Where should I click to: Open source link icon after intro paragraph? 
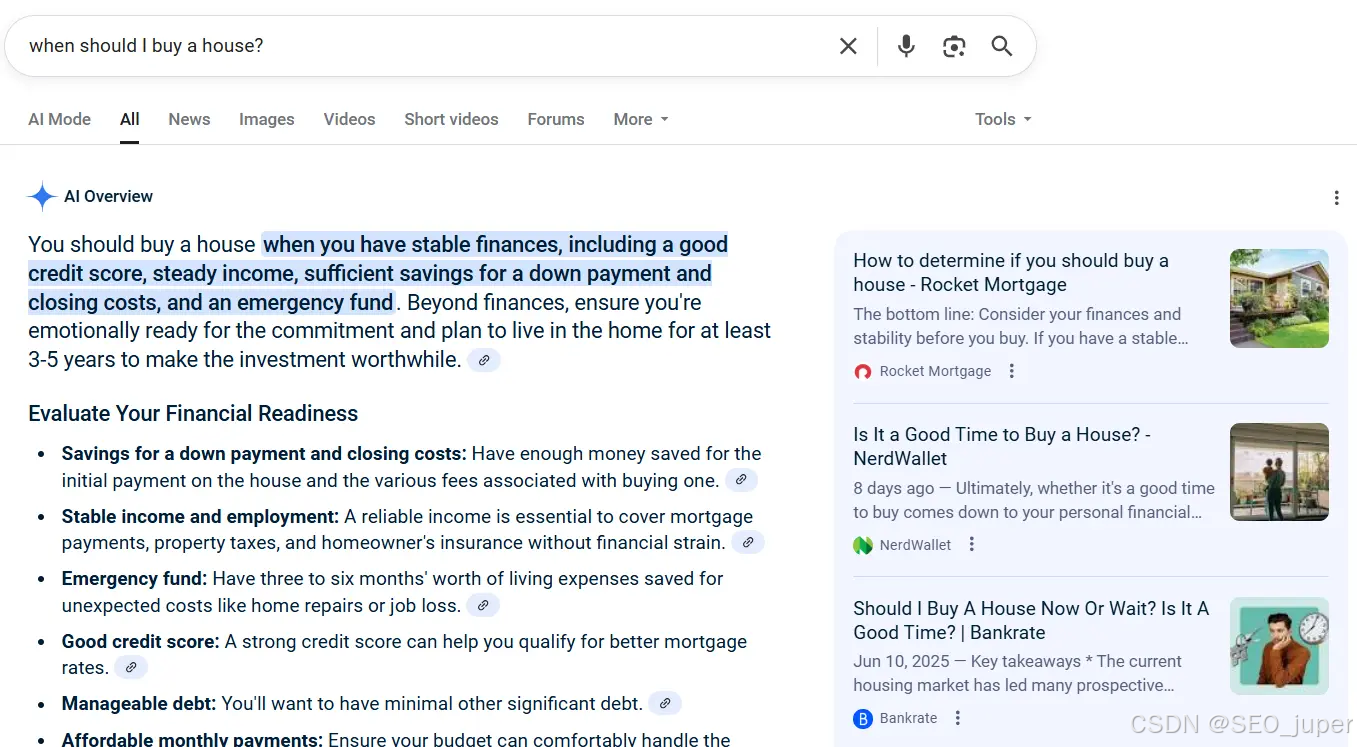point(484,360)
